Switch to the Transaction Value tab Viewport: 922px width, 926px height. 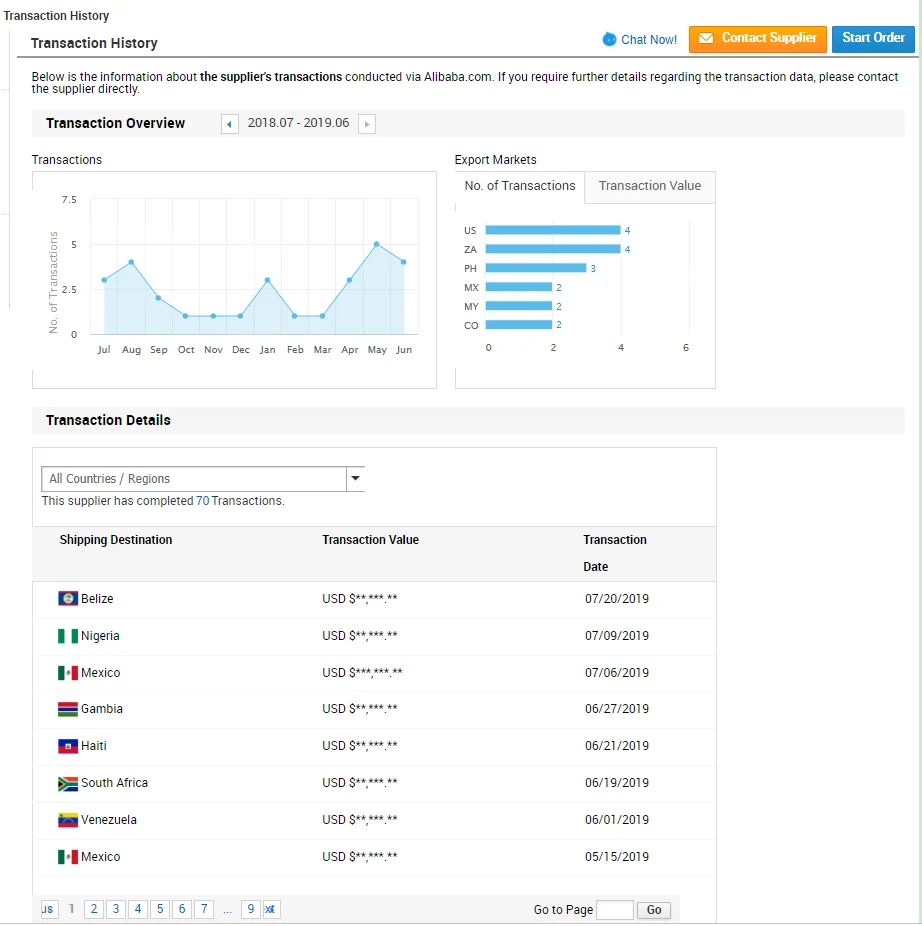[x=650, y=186]
